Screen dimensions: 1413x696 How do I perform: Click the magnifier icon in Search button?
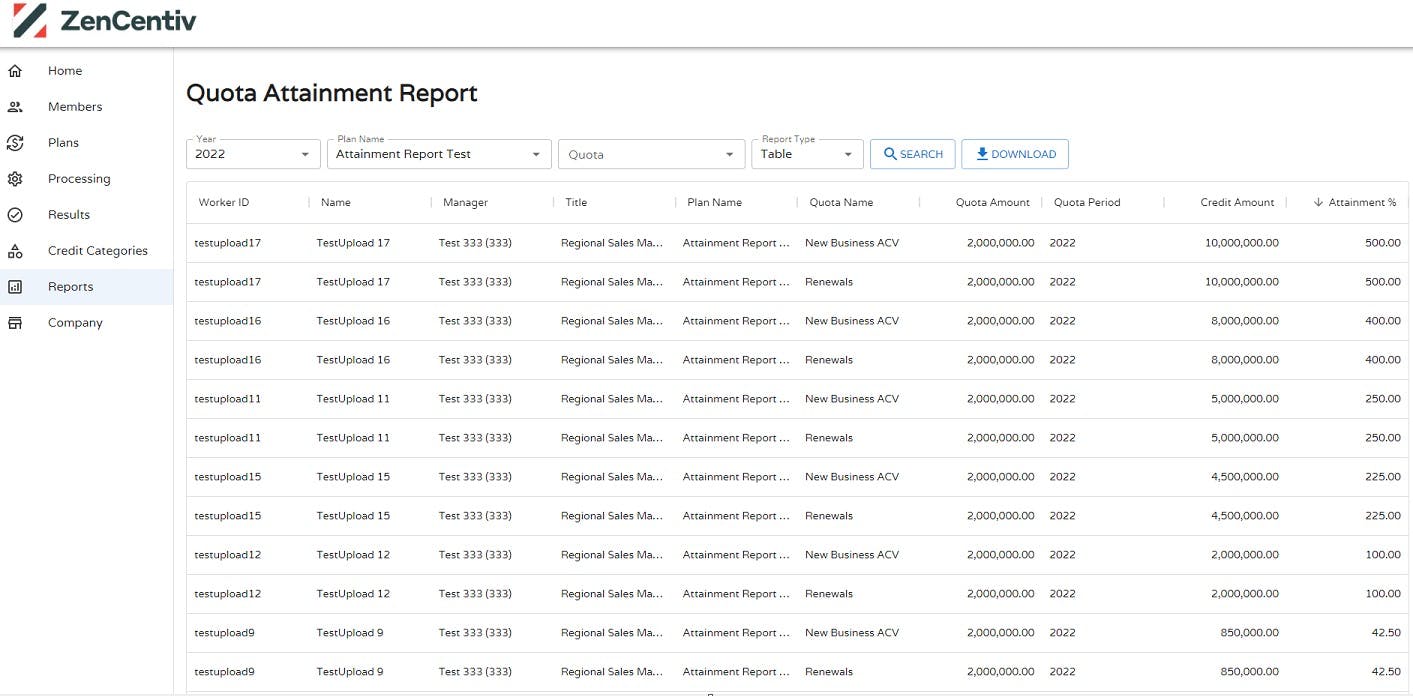890,154
